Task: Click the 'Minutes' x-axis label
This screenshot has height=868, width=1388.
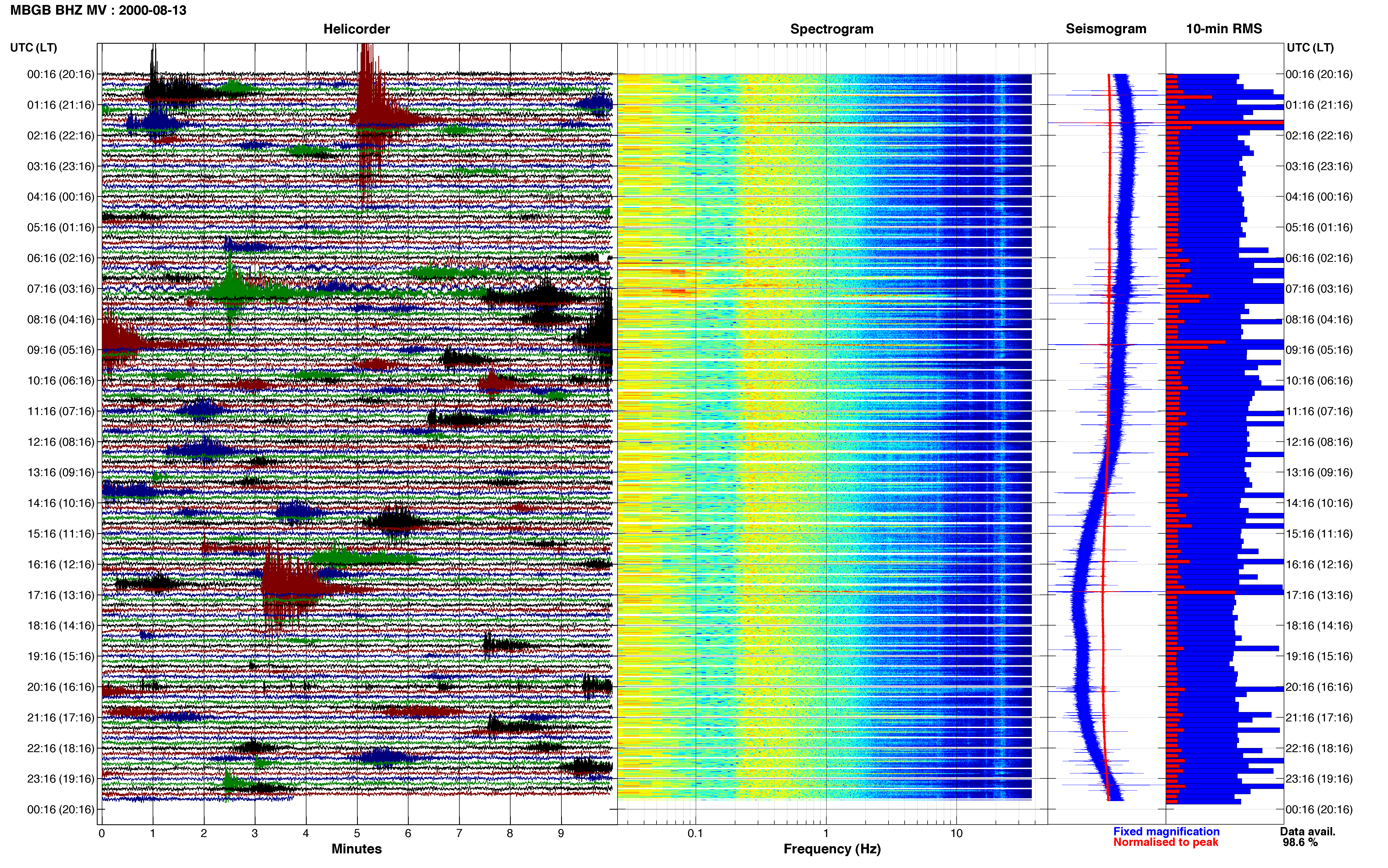Action: (356, 848)
